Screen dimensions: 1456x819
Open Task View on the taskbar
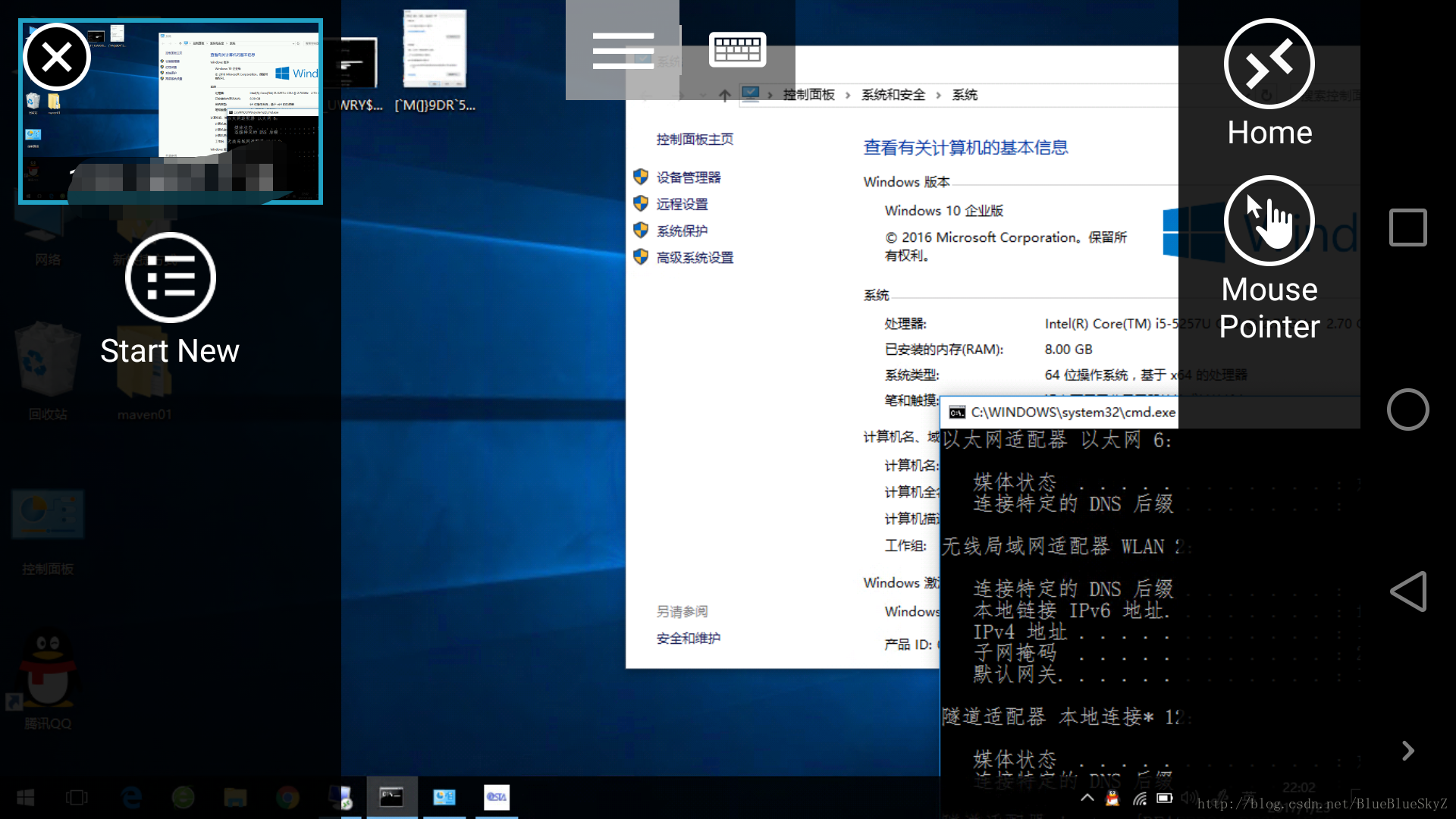click(77, 797)
